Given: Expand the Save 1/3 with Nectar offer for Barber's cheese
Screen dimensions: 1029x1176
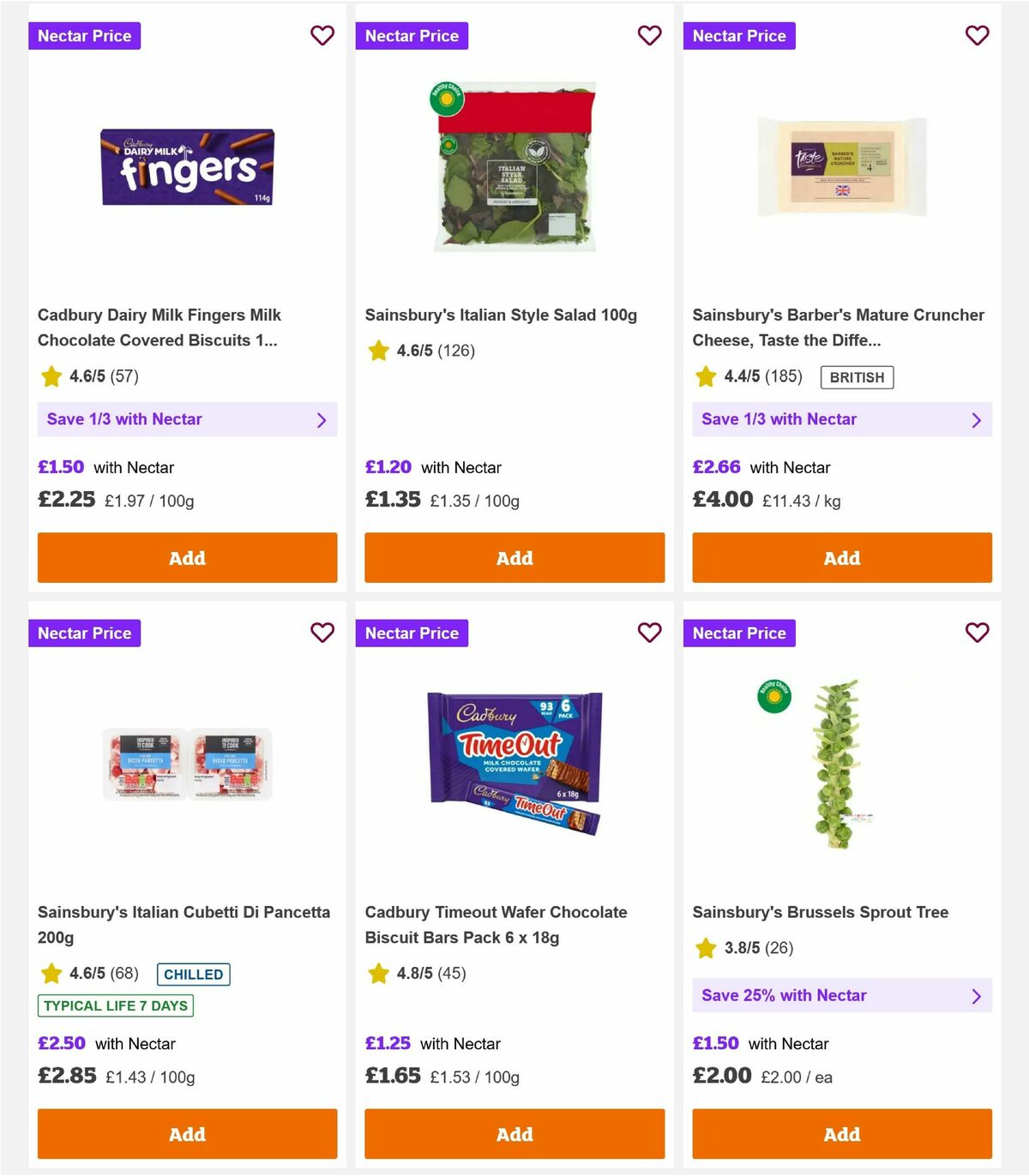Looking at the screenshot, I should [842, 419].
